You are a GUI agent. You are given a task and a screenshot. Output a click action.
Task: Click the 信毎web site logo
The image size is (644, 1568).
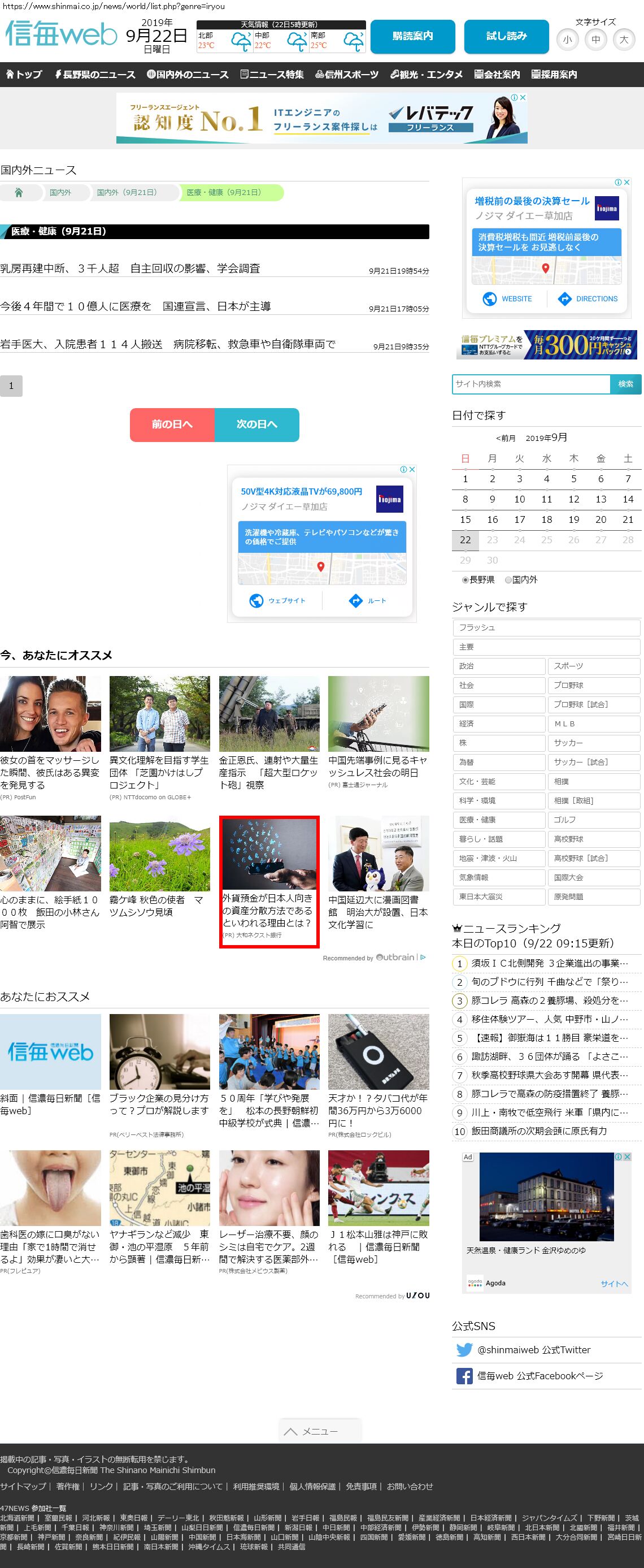click(61, 34)
